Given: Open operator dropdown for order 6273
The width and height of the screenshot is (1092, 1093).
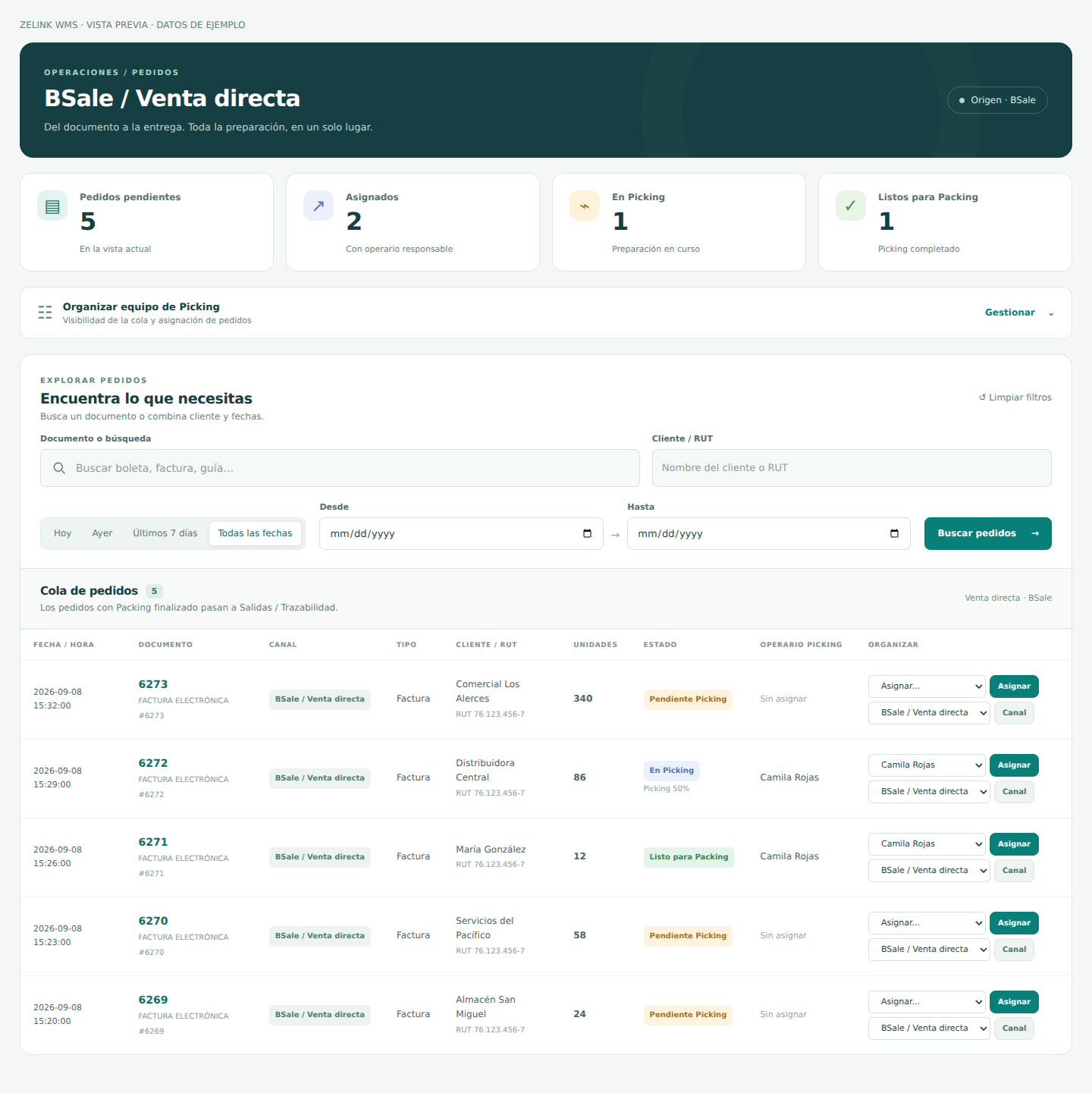Looking at the screenshot, I should point(927,686).
